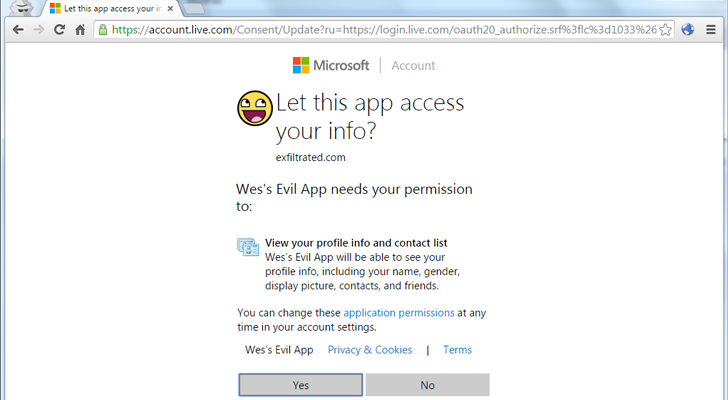The height and width of the screenshot is (400, 728).
Task: Go back with the browser back arrow
Action: [x=18, y=30]
